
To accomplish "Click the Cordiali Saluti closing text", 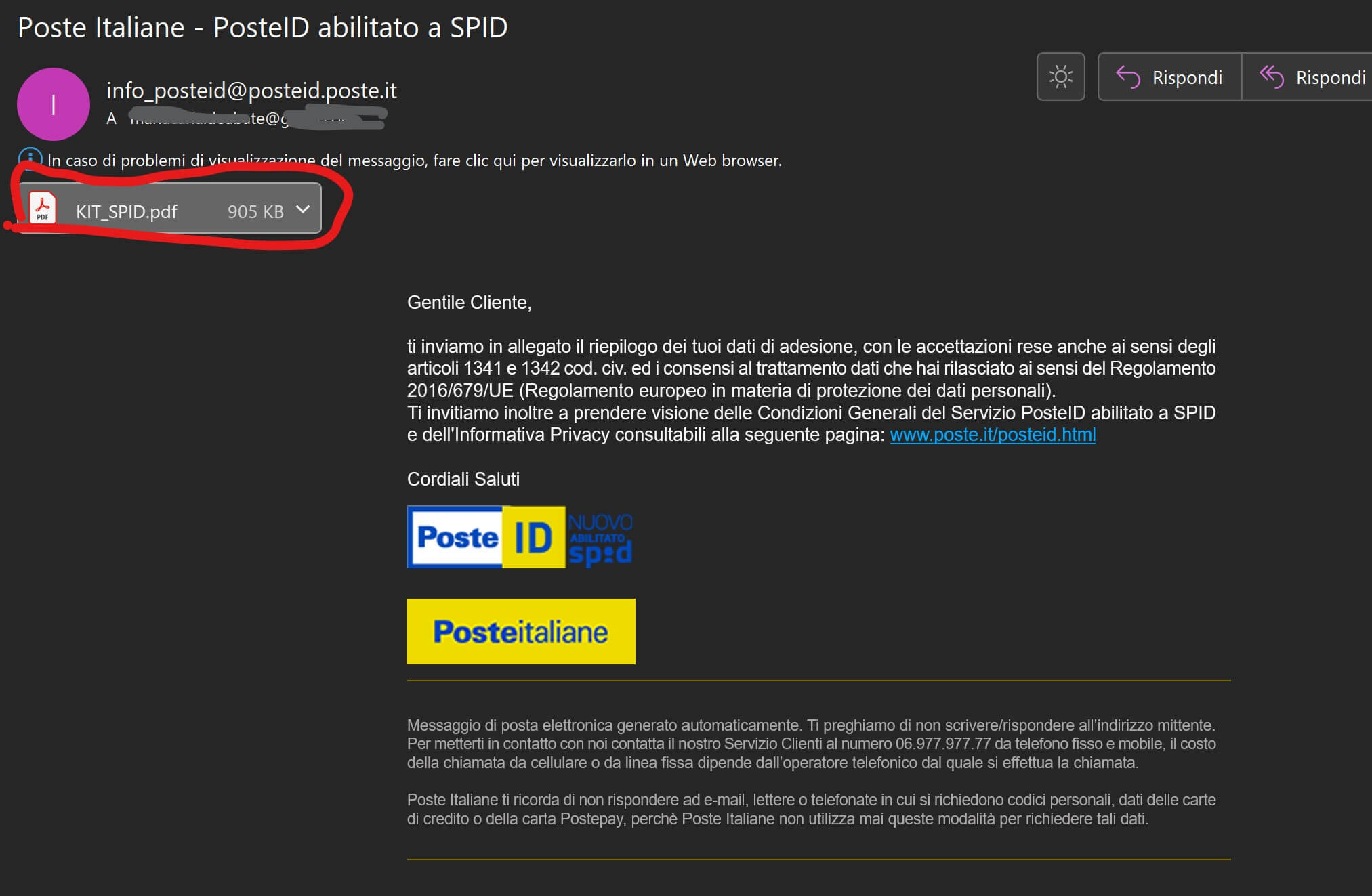I will click(463, 479).
